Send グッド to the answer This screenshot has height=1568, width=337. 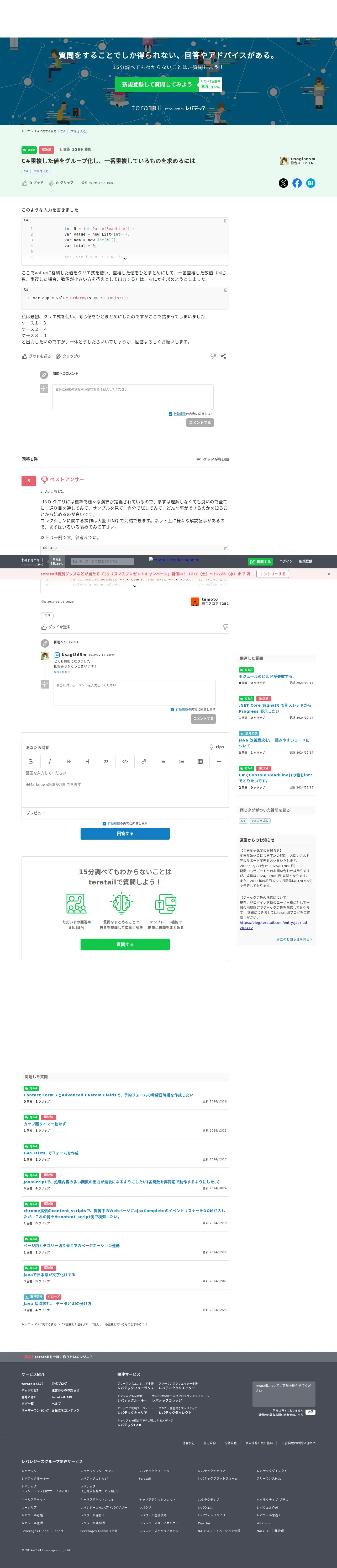55,627
